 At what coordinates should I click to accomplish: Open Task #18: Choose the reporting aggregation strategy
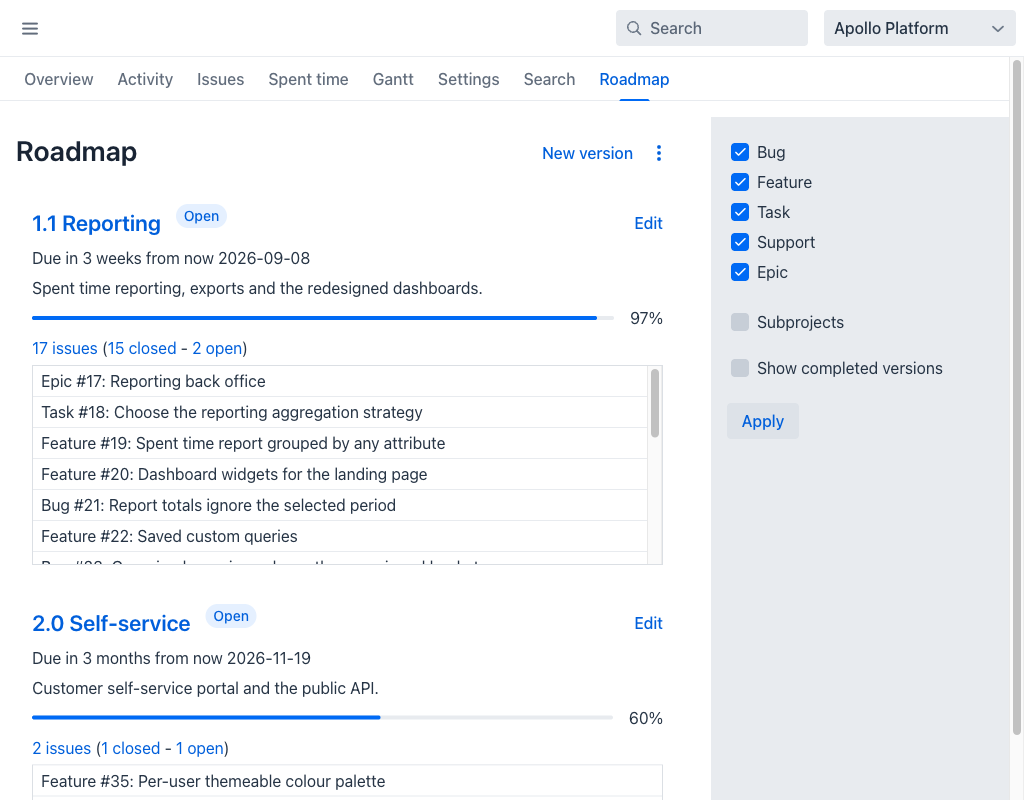231,413
